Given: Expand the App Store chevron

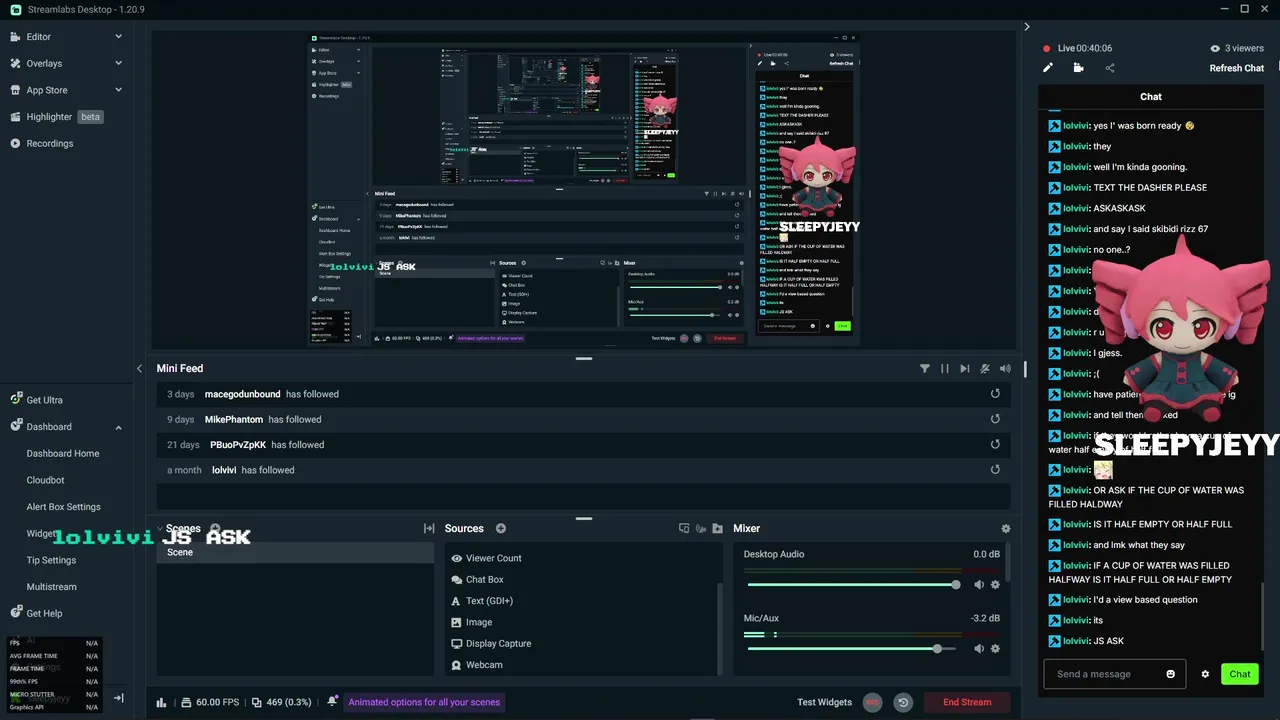Looking at the screenshot, I should [118, 90].
